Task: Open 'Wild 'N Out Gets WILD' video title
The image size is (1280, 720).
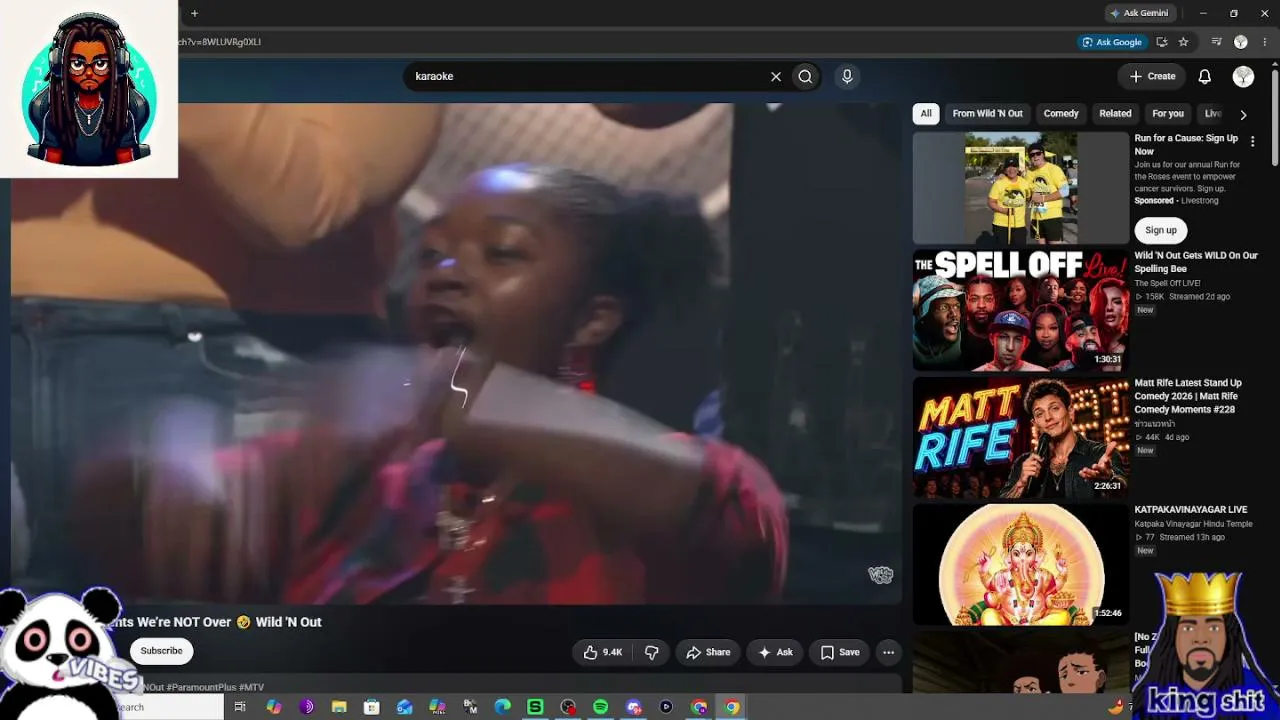Action: [1196, 262]
